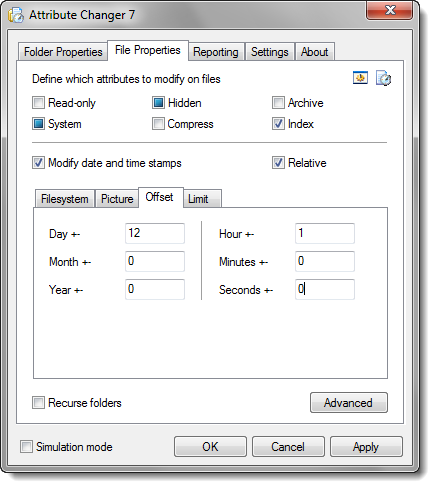Switch to the Folder Properties tab
This screenshot has height=488, width=435.
(63, 52)
